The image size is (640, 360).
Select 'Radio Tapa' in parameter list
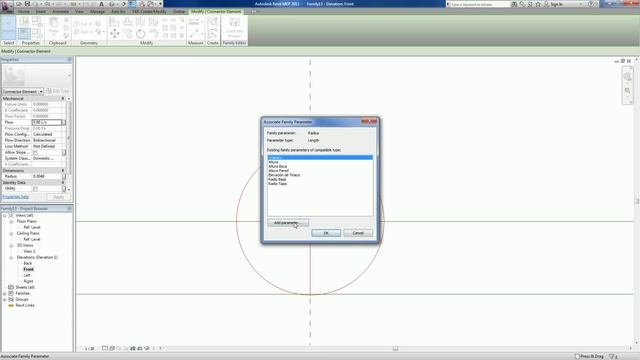277,184
